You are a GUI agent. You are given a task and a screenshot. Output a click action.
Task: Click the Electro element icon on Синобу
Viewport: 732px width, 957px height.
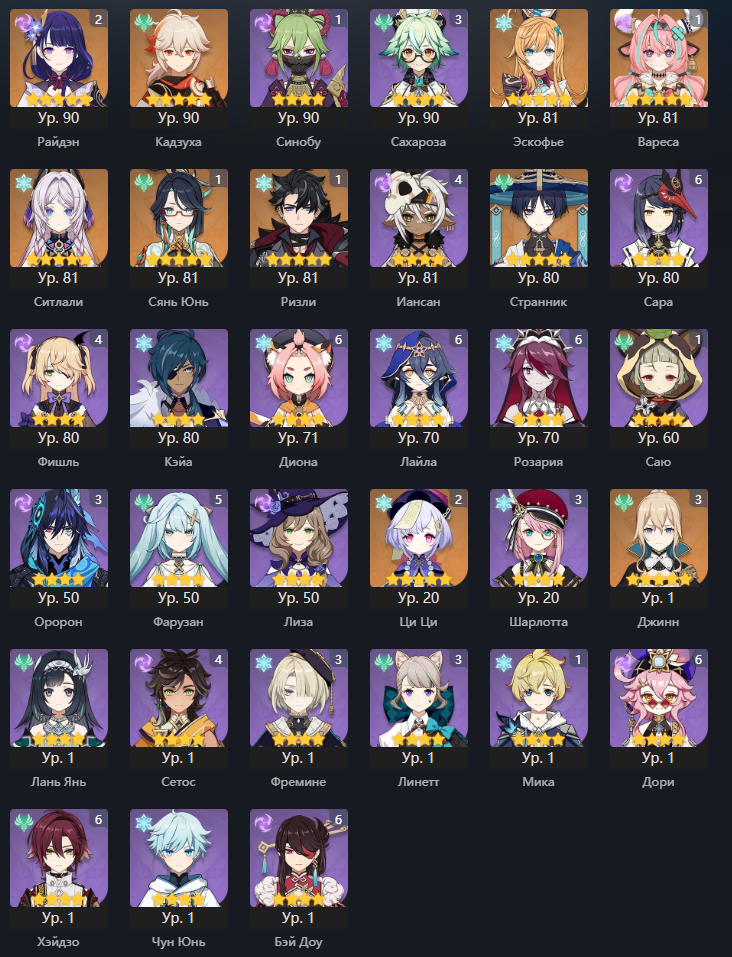264,23
